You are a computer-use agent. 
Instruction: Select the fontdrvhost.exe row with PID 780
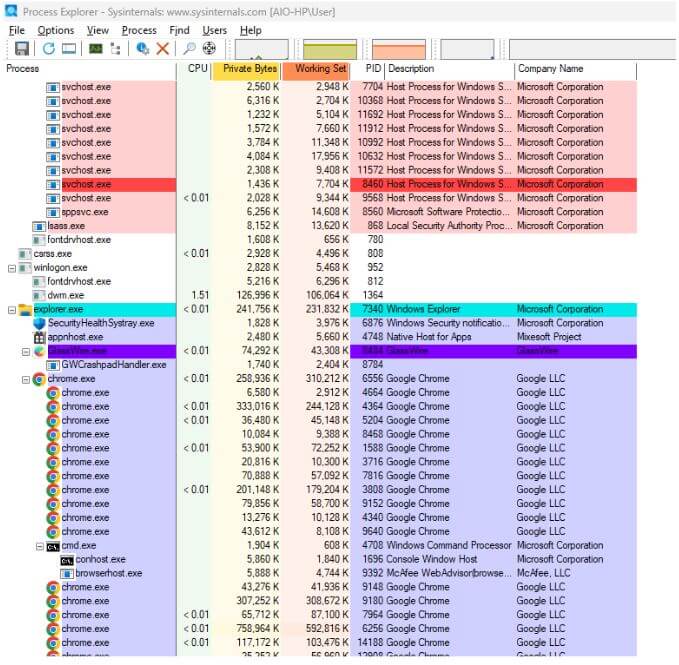click(320, 240)
